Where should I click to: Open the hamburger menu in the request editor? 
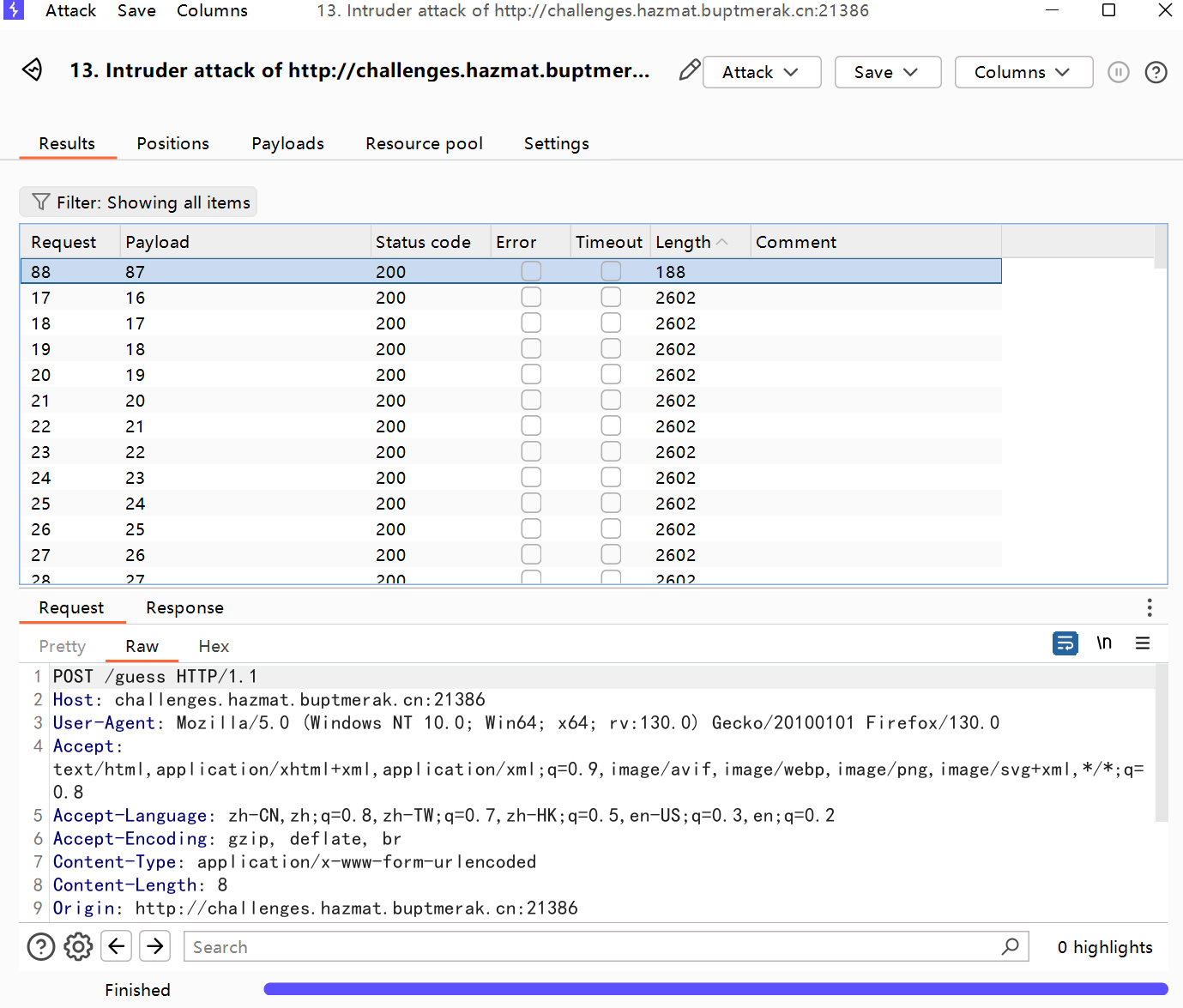pos(1143,643)
